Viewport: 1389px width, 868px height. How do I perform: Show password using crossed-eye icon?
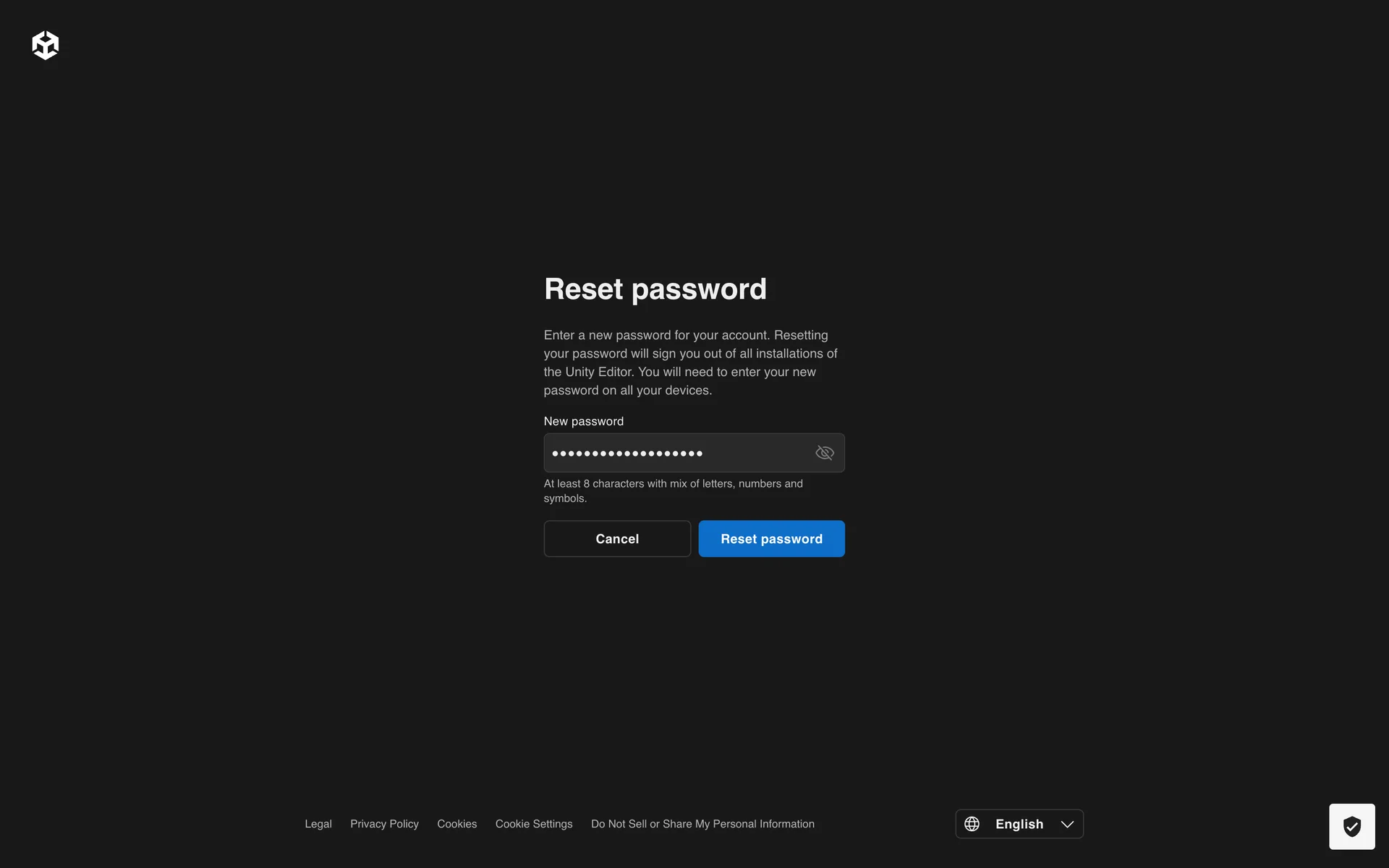pos(825,453)
